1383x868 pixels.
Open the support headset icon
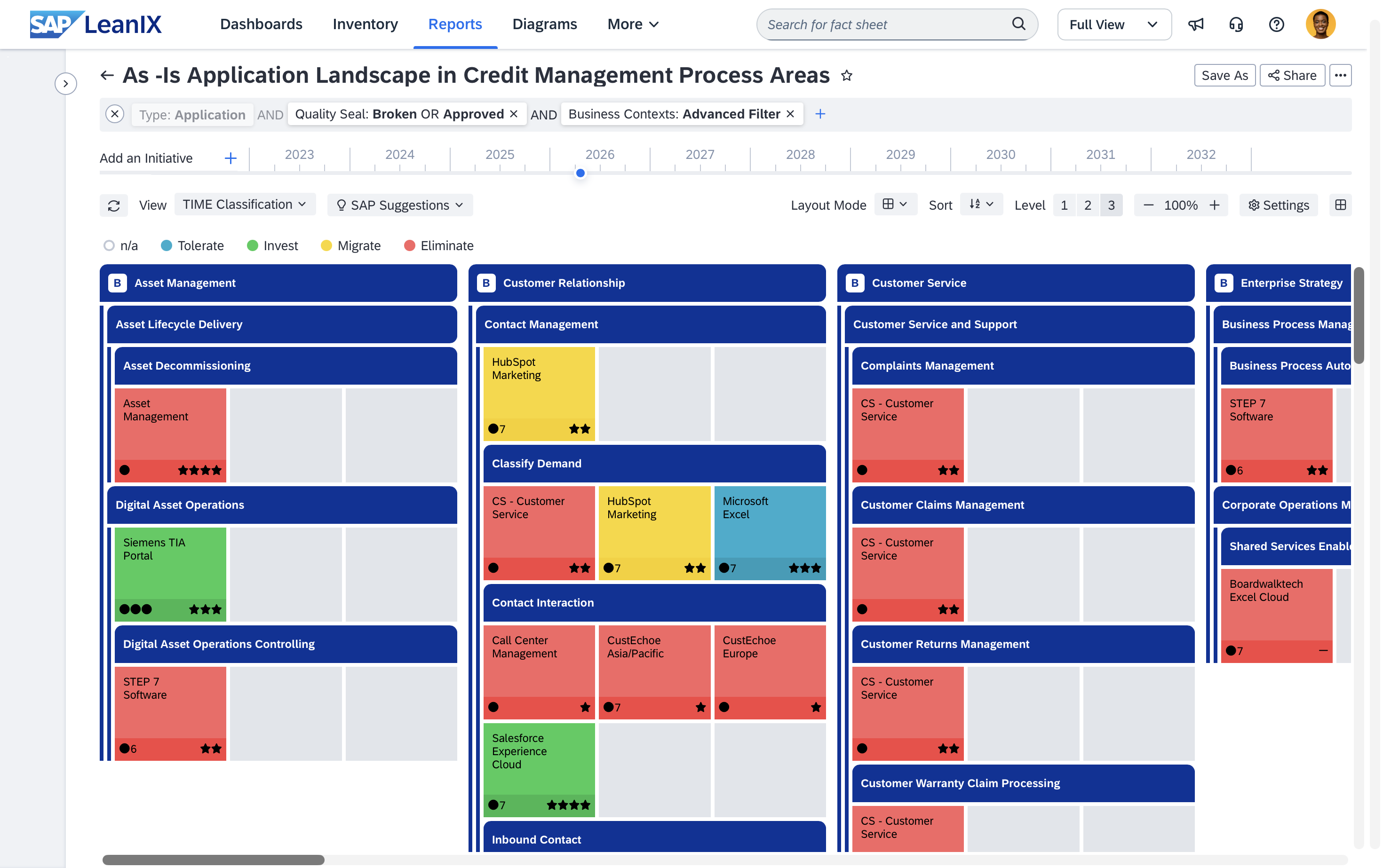1236,24
